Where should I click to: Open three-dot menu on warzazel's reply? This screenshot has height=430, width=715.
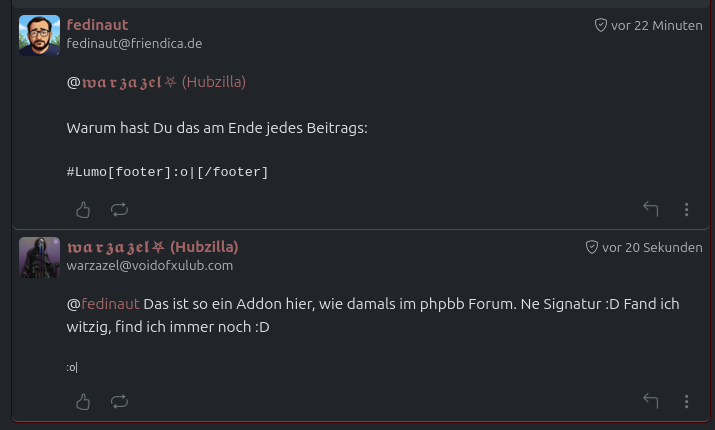point(686,401)
